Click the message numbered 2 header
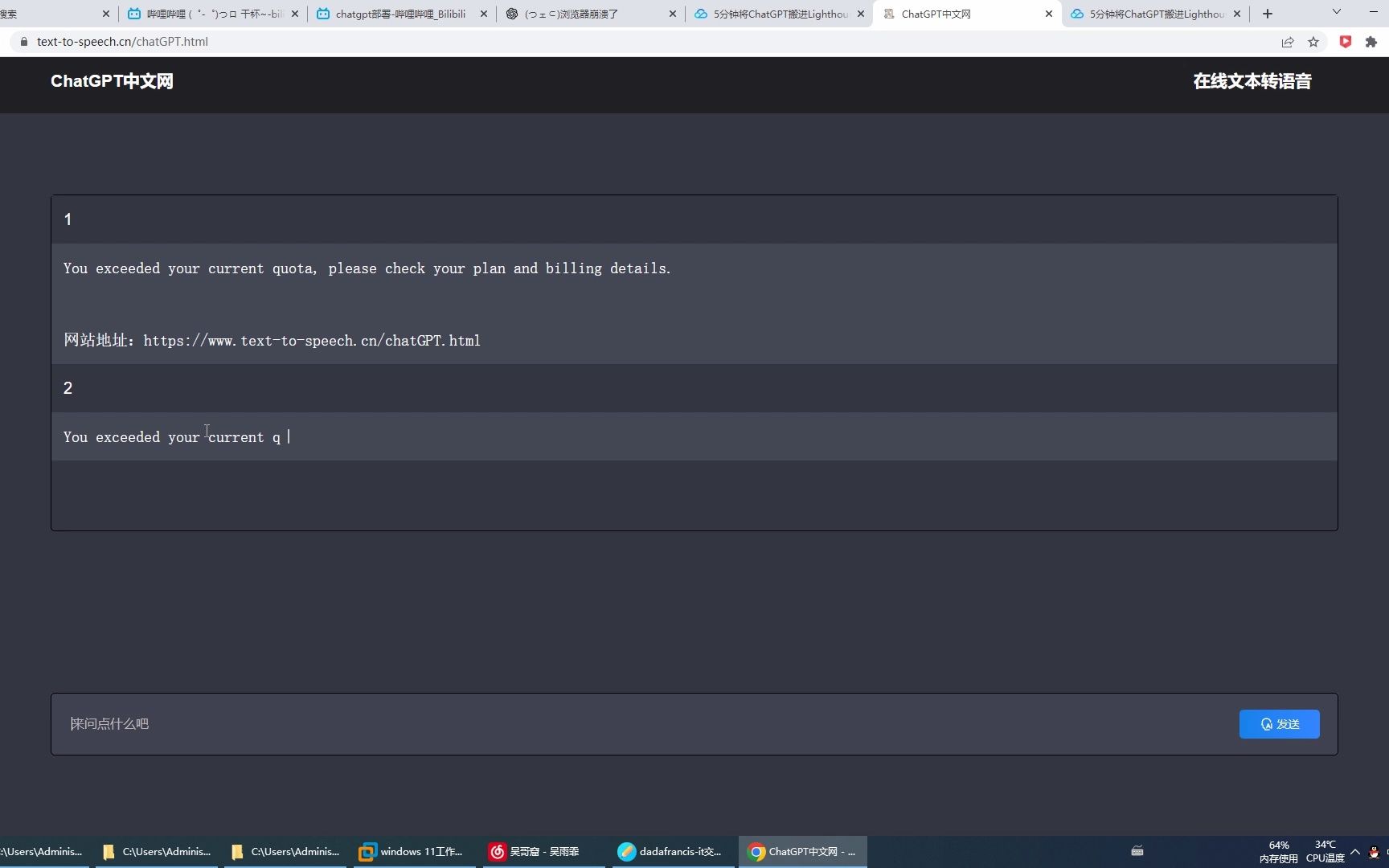This screenshot has height=868, width=1389. [x=694, y=388]
